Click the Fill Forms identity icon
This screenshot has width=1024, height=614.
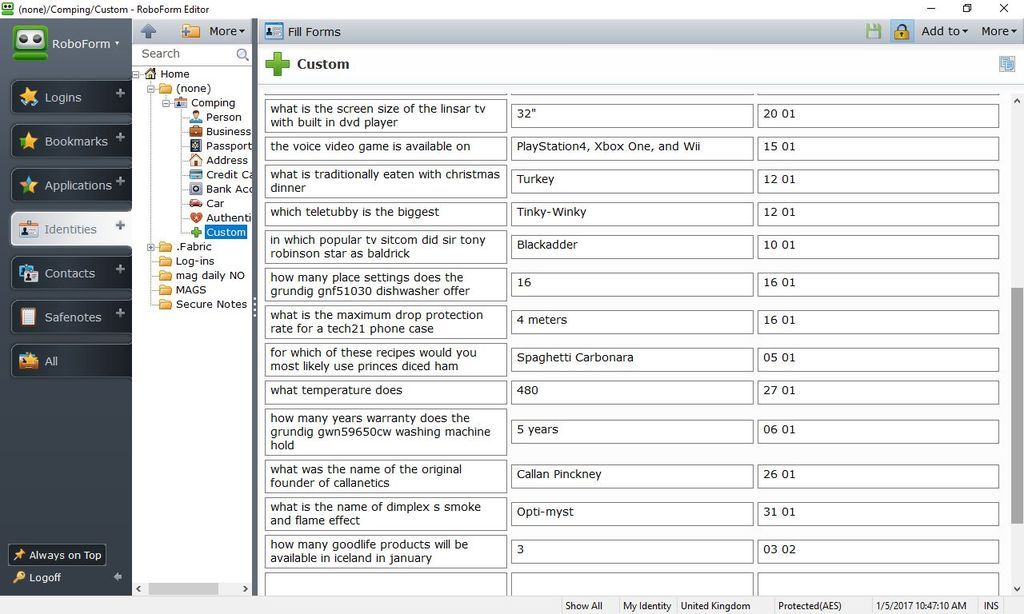click(x=274, y=31)
